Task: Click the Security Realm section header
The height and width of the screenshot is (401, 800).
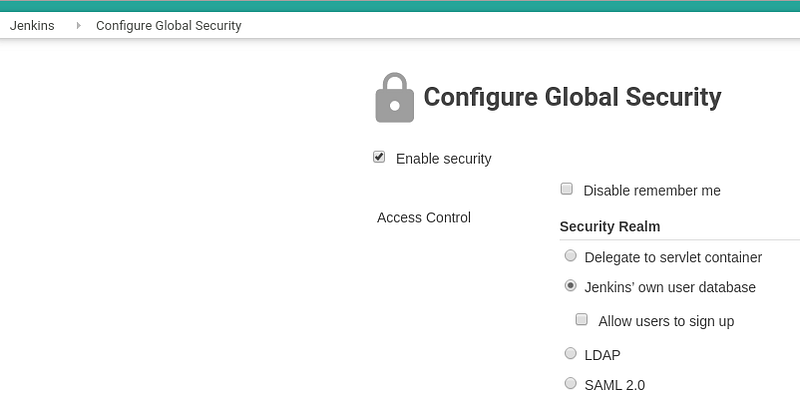Action: [610, 227]
